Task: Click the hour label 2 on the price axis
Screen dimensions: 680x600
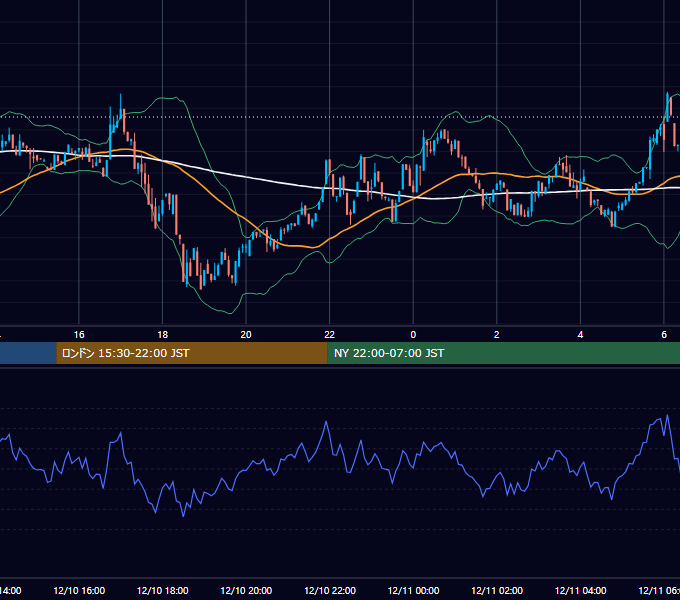Action: tap(497, 335)
